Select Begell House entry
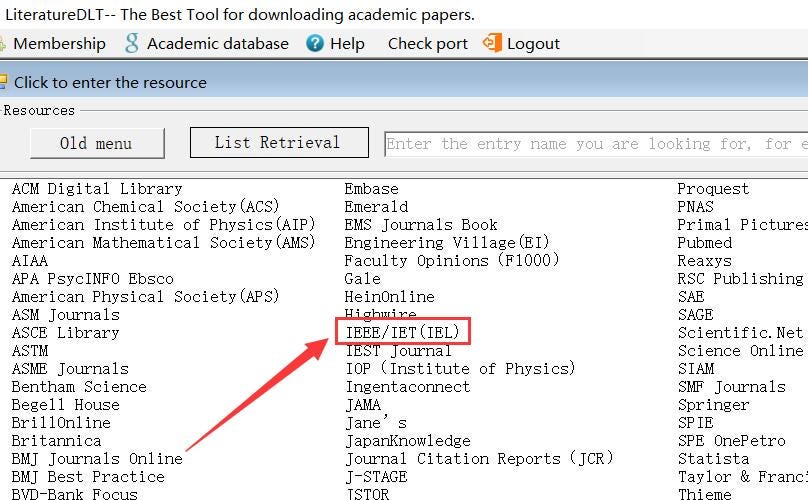 [65, 405]
